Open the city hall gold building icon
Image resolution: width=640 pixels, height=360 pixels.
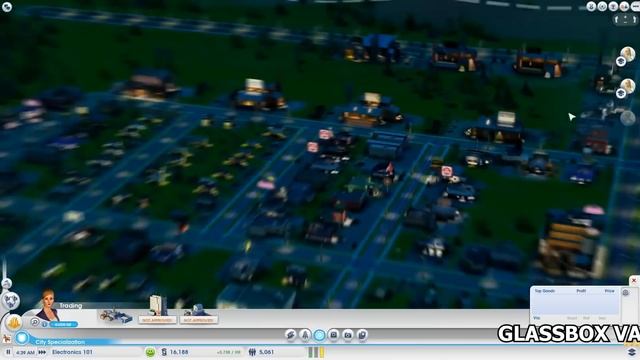coord(14,323)
